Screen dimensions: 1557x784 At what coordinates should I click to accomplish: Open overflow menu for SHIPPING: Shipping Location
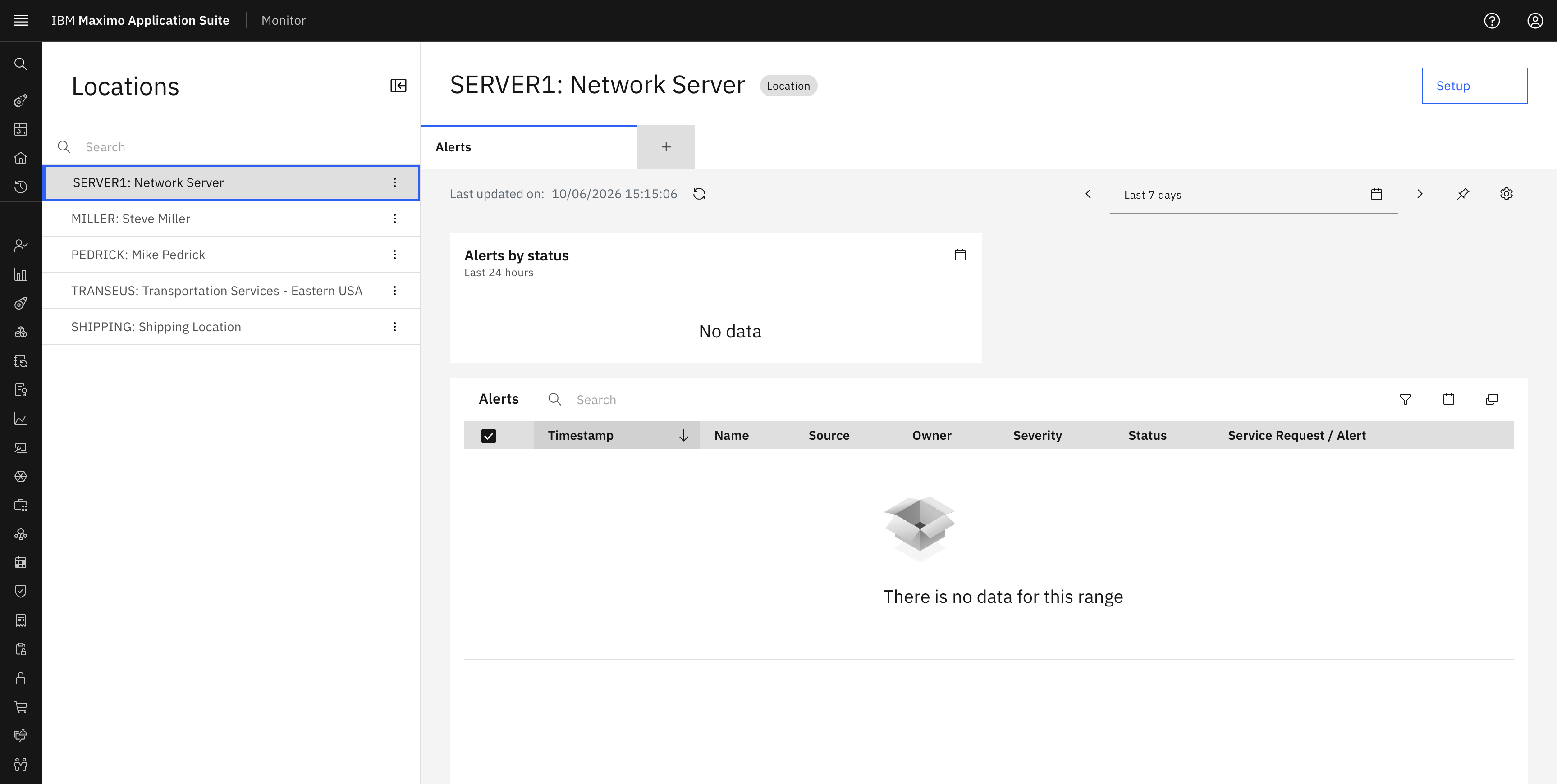[x=395, y=327]
